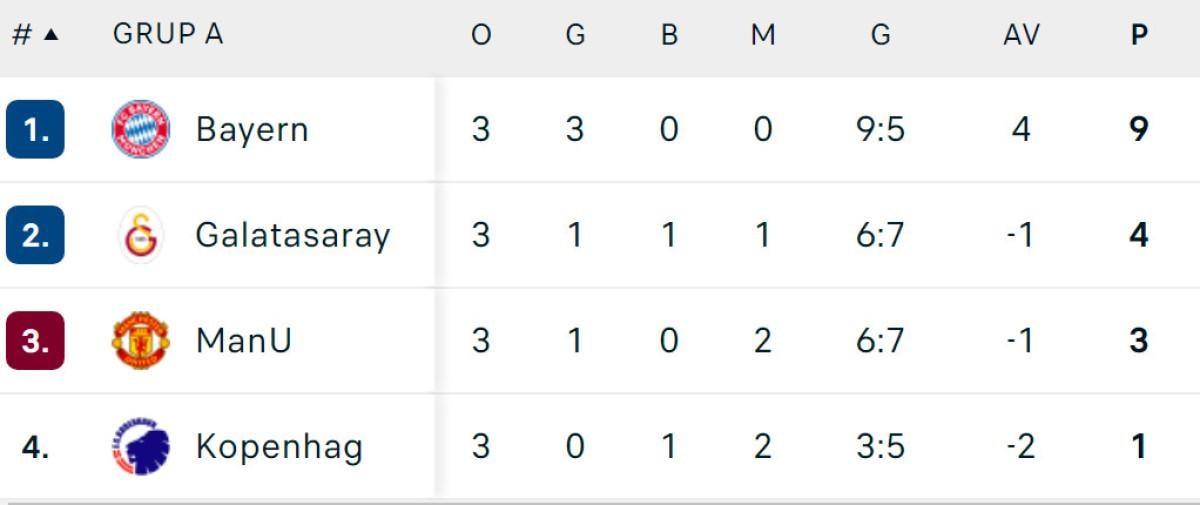Sort by the B draws column header
Viewport: 1200px width, 505px height.
pos(669,35)
